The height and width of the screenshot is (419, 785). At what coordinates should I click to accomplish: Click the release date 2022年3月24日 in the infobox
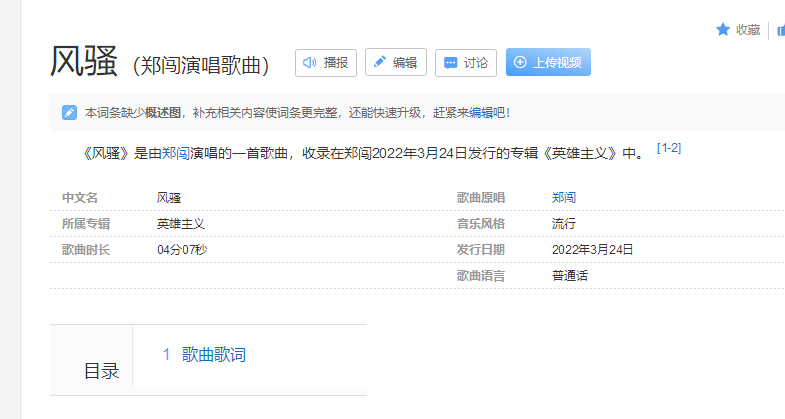(592, 249)
